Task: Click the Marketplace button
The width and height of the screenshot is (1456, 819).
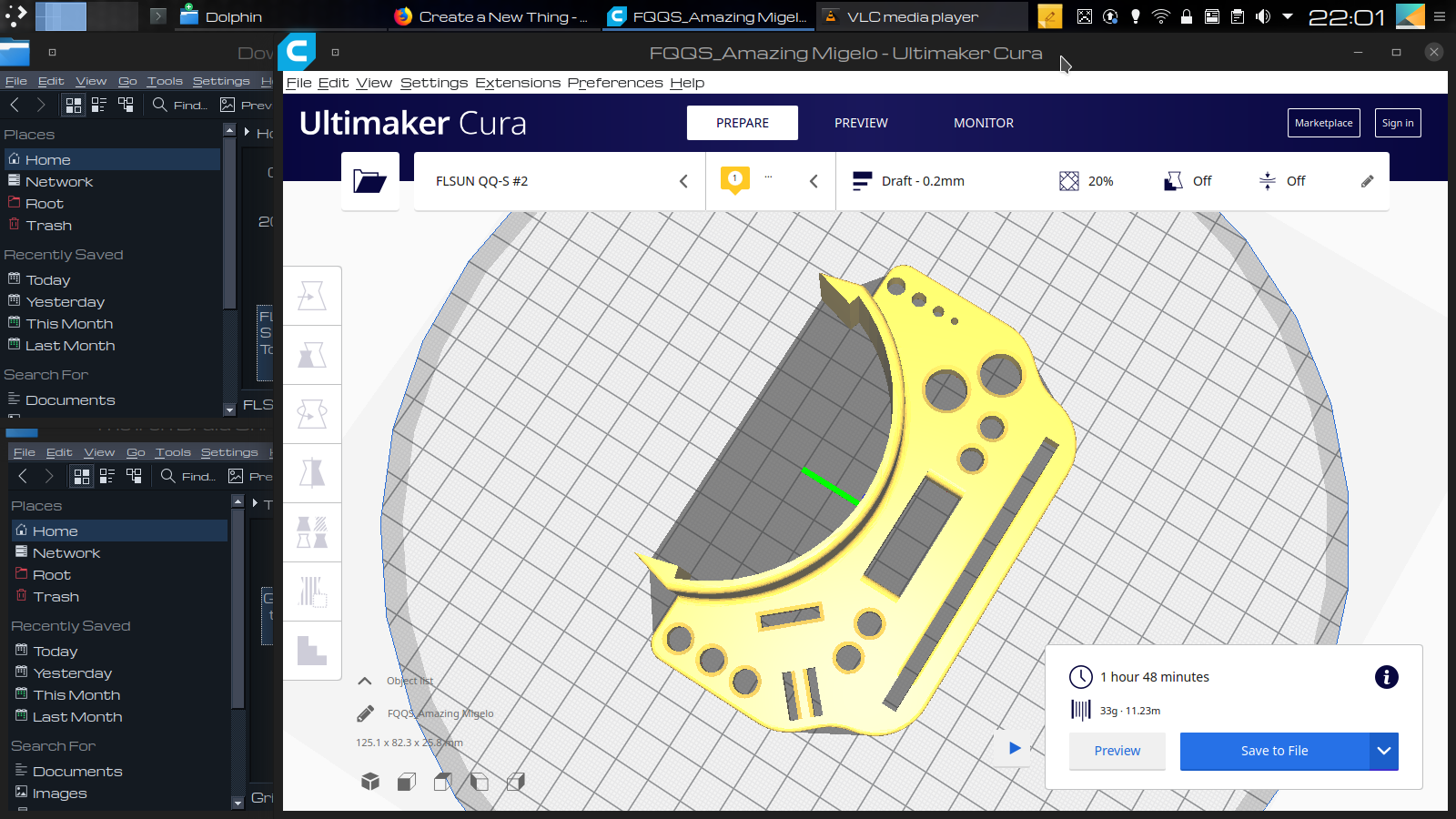Action: pyautogui.click(x=1324, y=123)
